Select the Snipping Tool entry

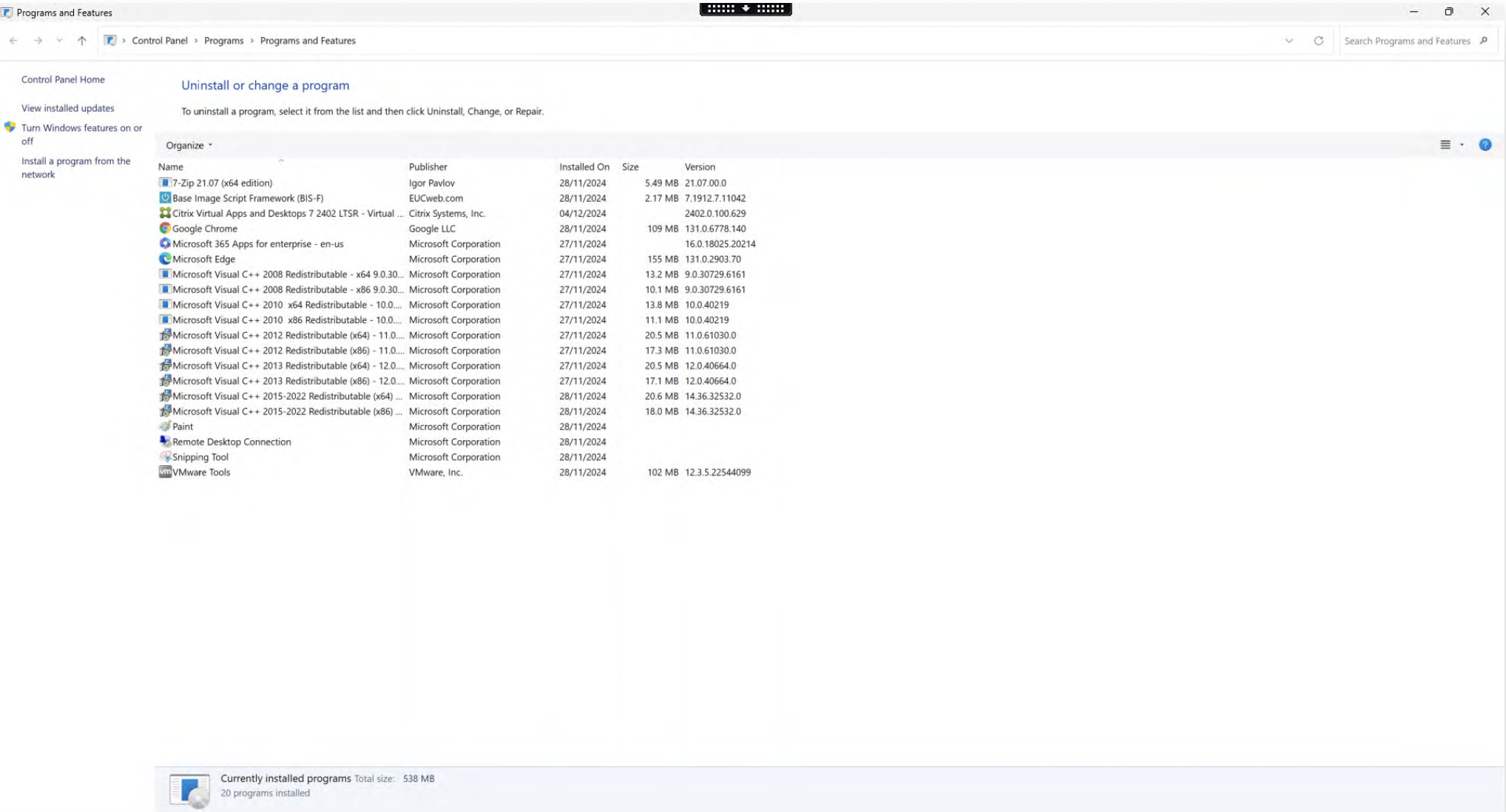[200, 457]
